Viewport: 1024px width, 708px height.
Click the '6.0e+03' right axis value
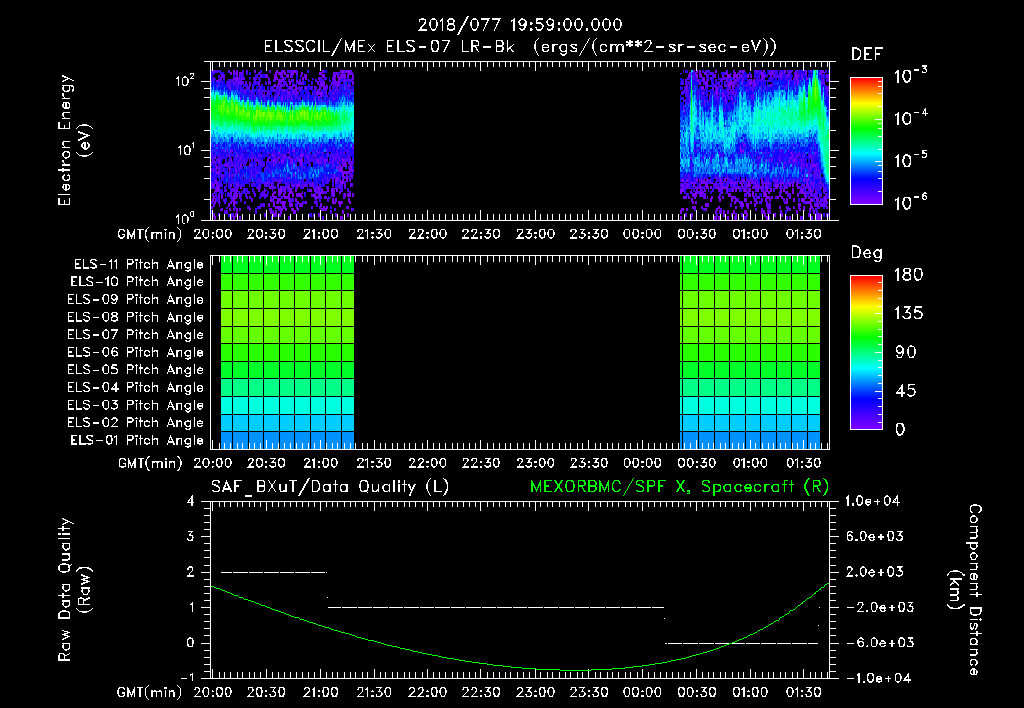pyautogui.click(x=875, y=536)
